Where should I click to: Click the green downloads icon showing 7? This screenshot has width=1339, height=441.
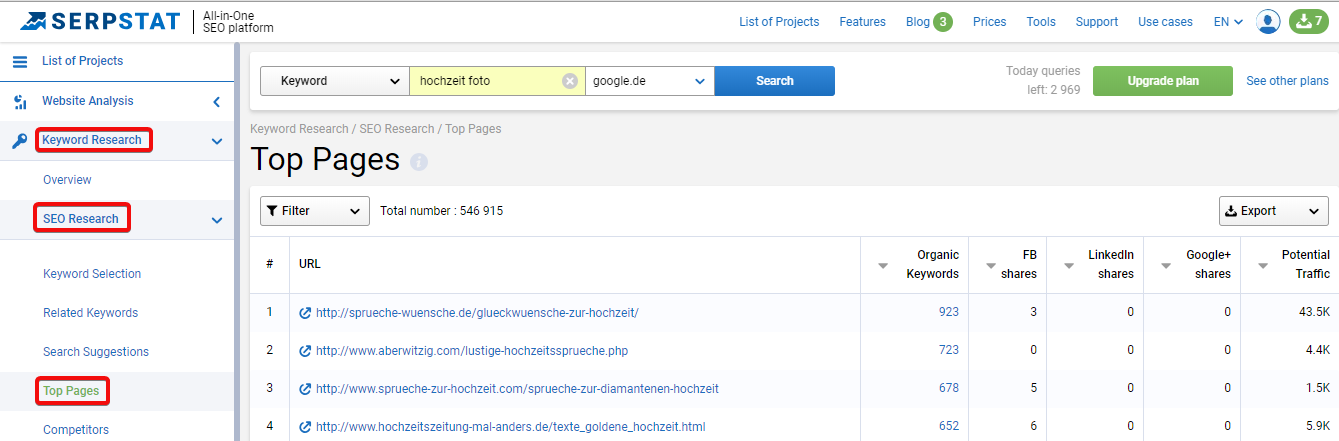(1309, 21)
